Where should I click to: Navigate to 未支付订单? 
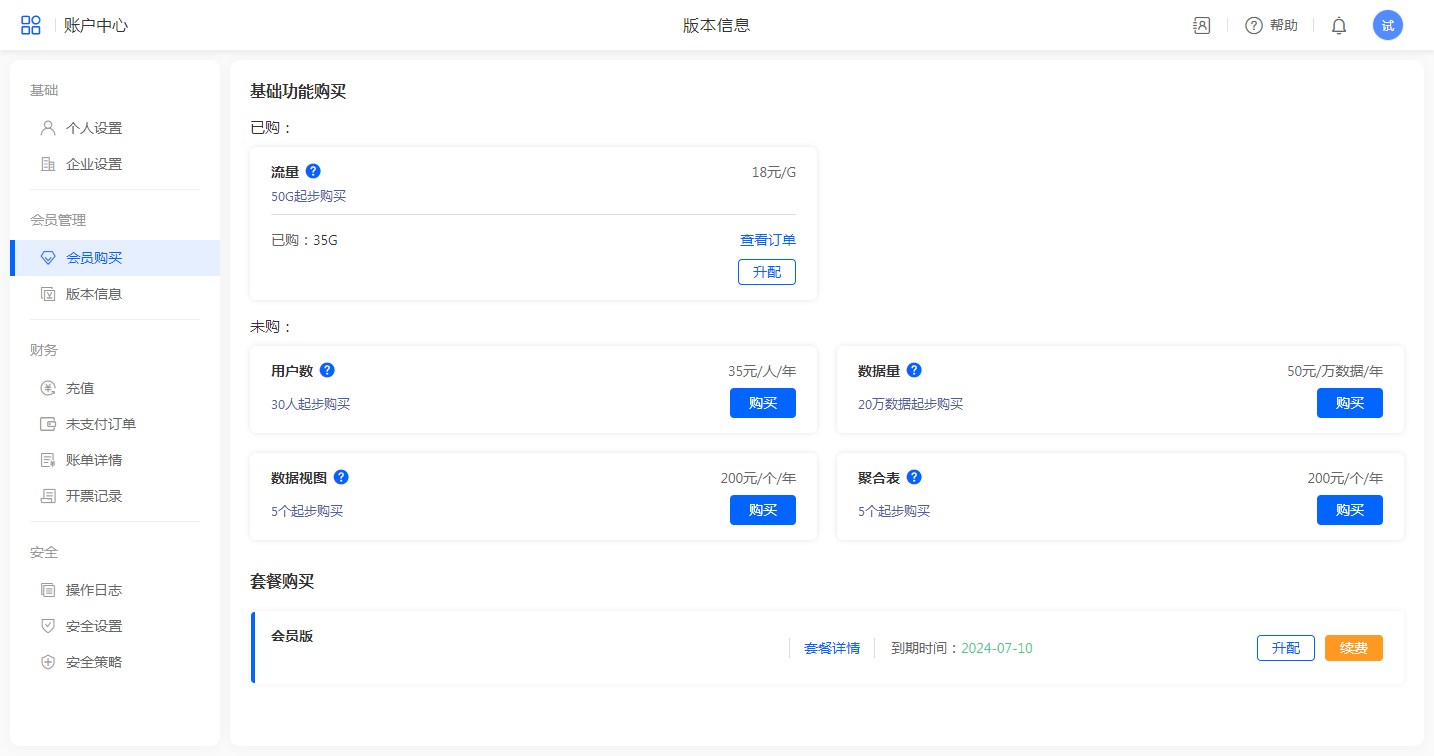tap(101, 424)
